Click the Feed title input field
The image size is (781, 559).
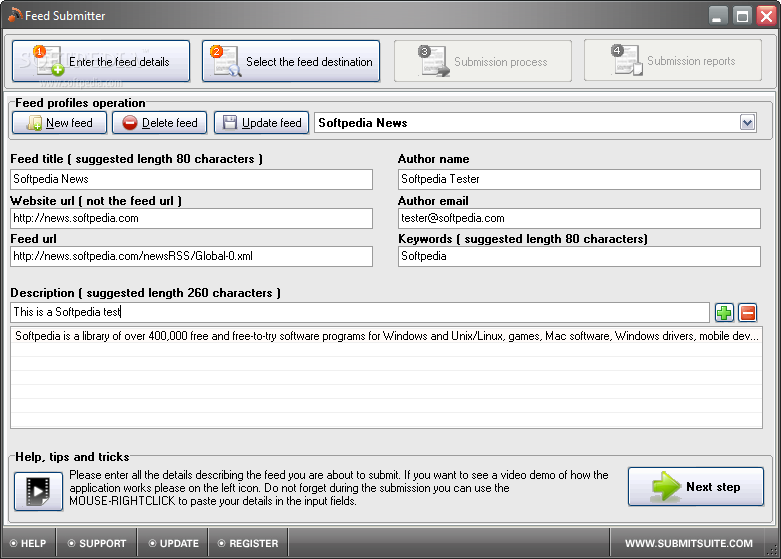191,179
